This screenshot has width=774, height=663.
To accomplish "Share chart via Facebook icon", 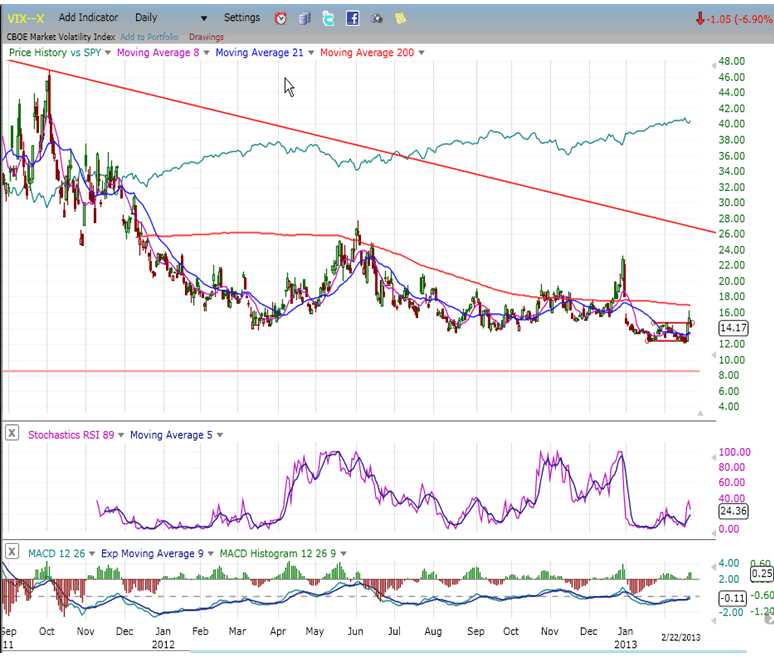I will [353, 18].
